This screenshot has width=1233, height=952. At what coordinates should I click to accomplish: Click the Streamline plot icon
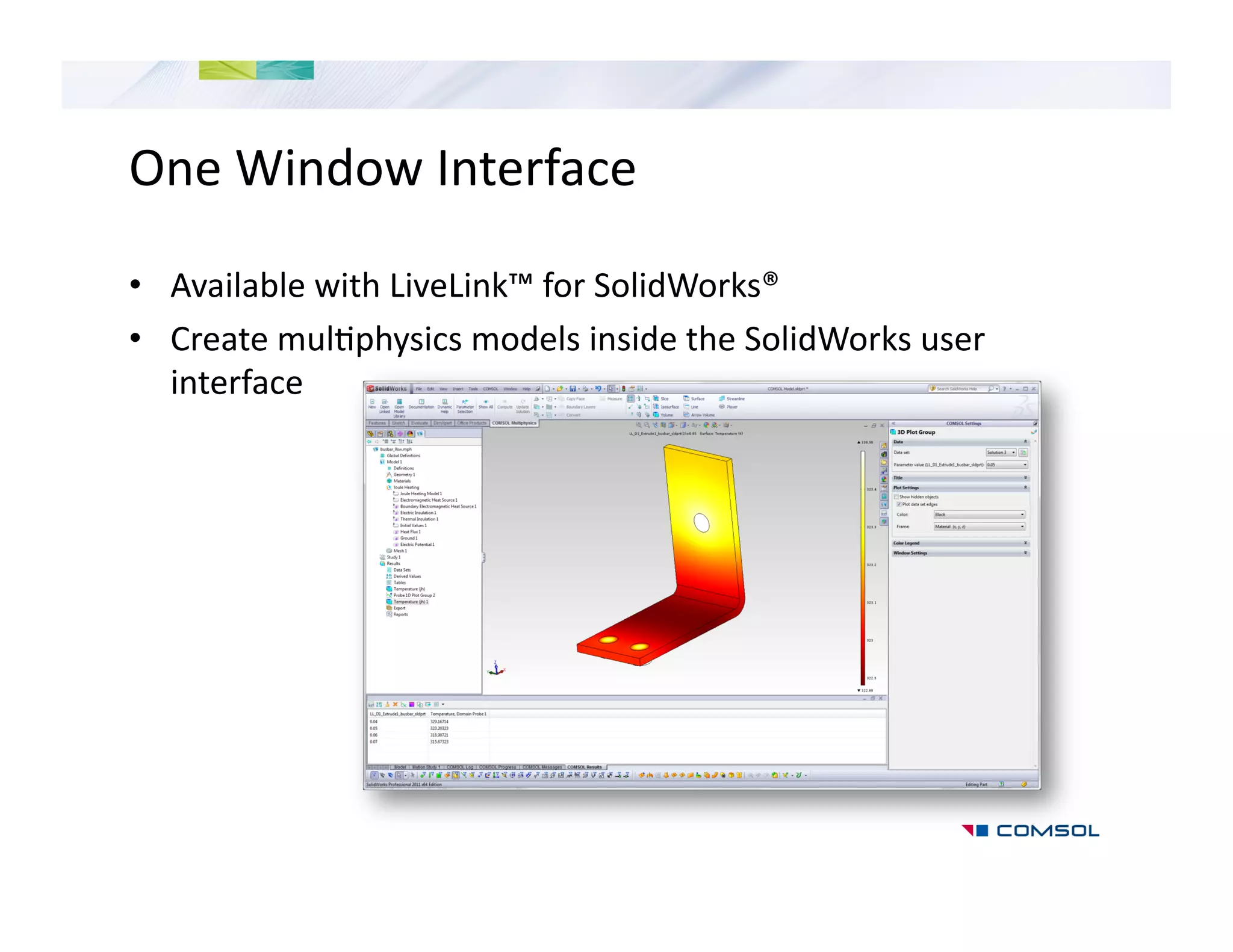pos(722,398)
